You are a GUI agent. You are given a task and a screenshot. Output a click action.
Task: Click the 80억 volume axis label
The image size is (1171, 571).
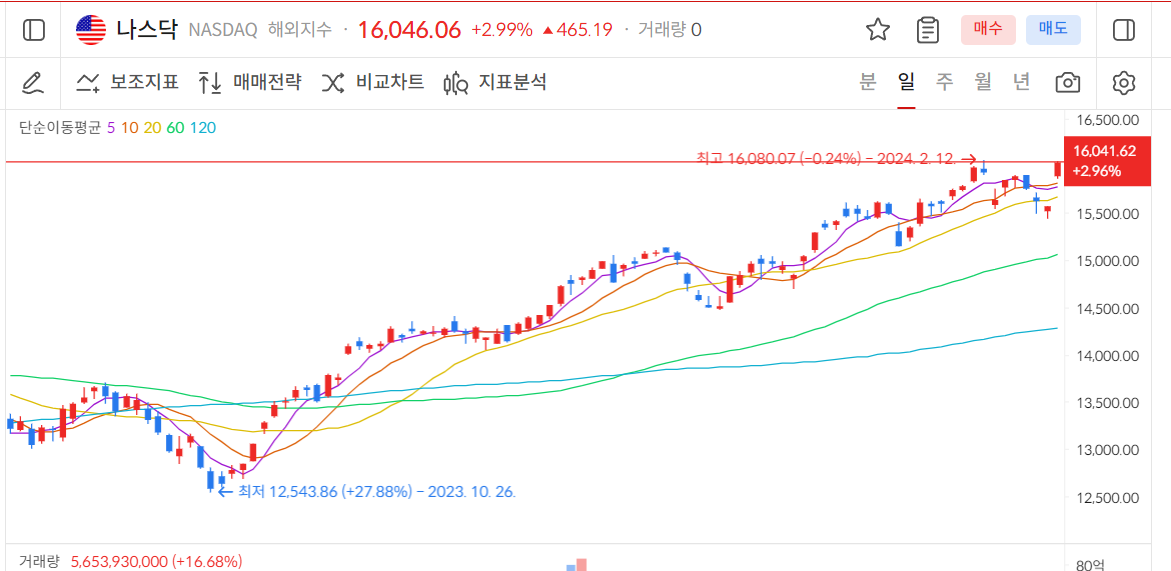(x=1089, y=565)
